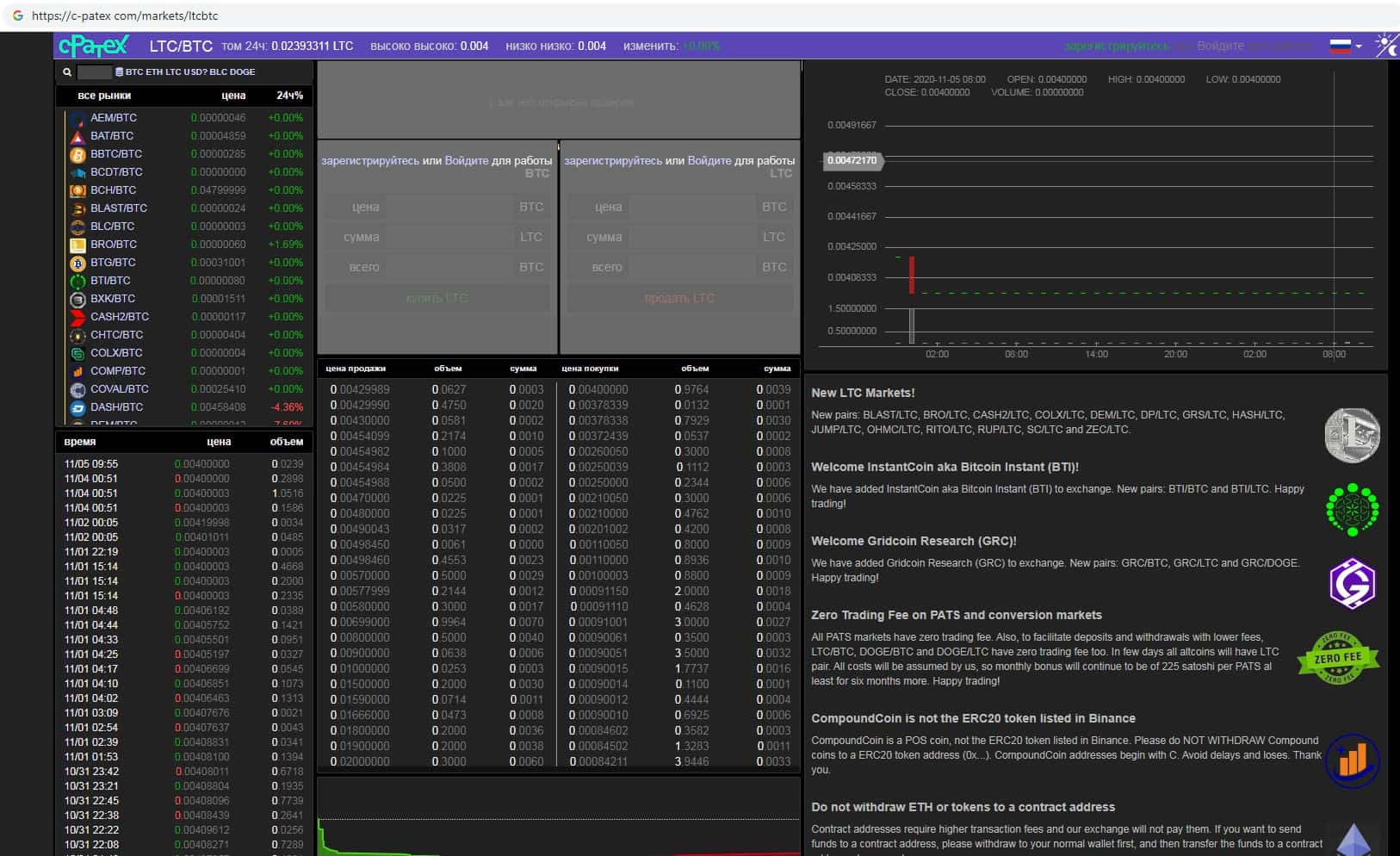The width and height of the screenshot is (1400, 856).
Task: Click the DASH/BTC coin icon
Action: point(77,408)
